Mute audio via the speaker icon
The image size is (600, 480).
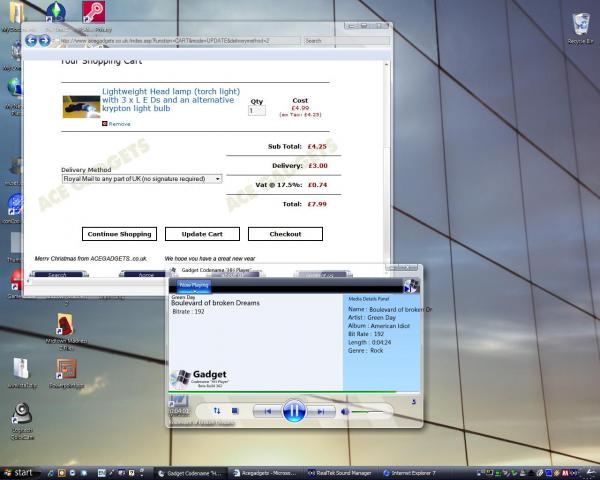point(344,411)
